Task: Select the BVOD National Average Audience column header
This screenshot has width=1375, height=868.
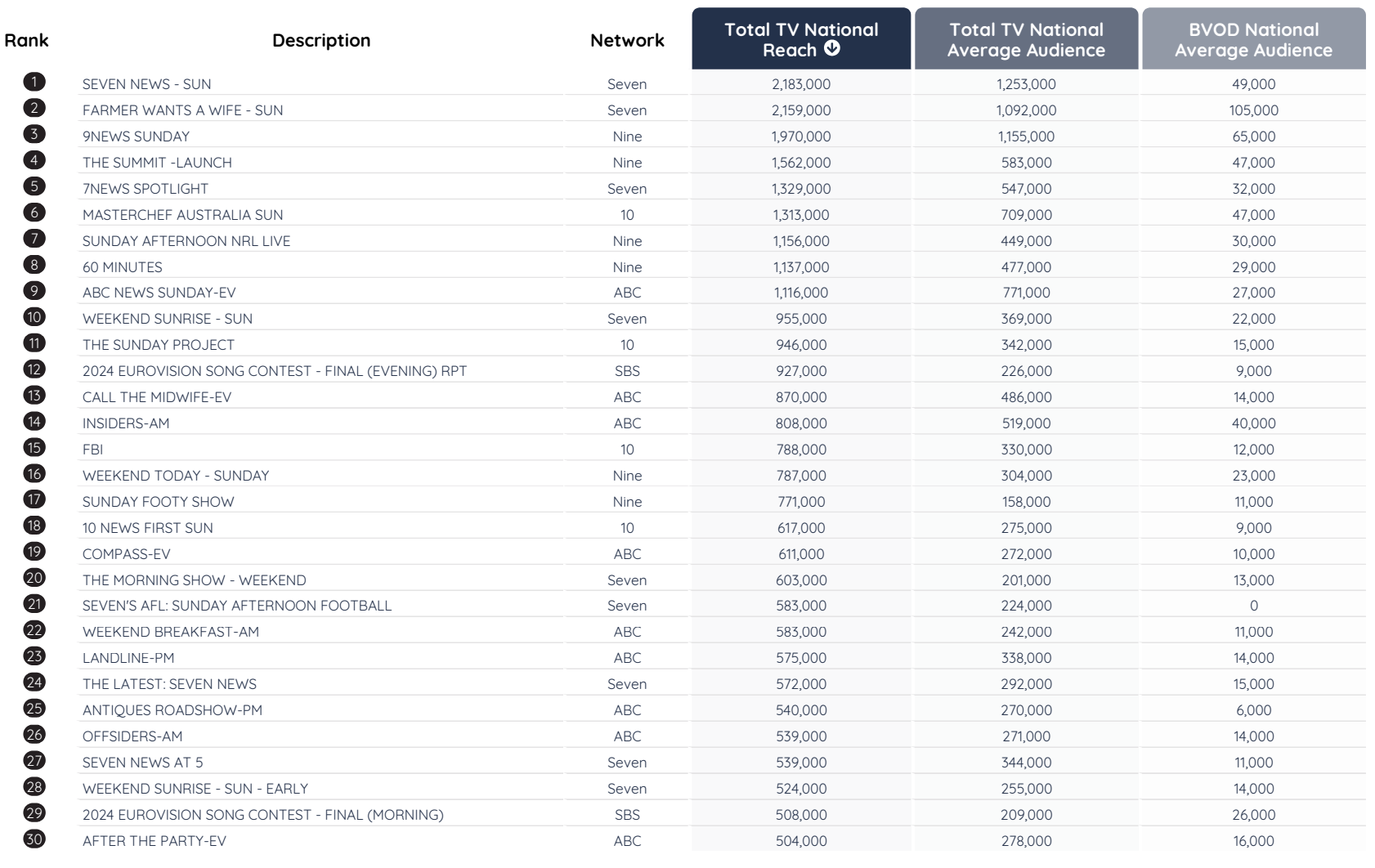Action: [1253, 39]
